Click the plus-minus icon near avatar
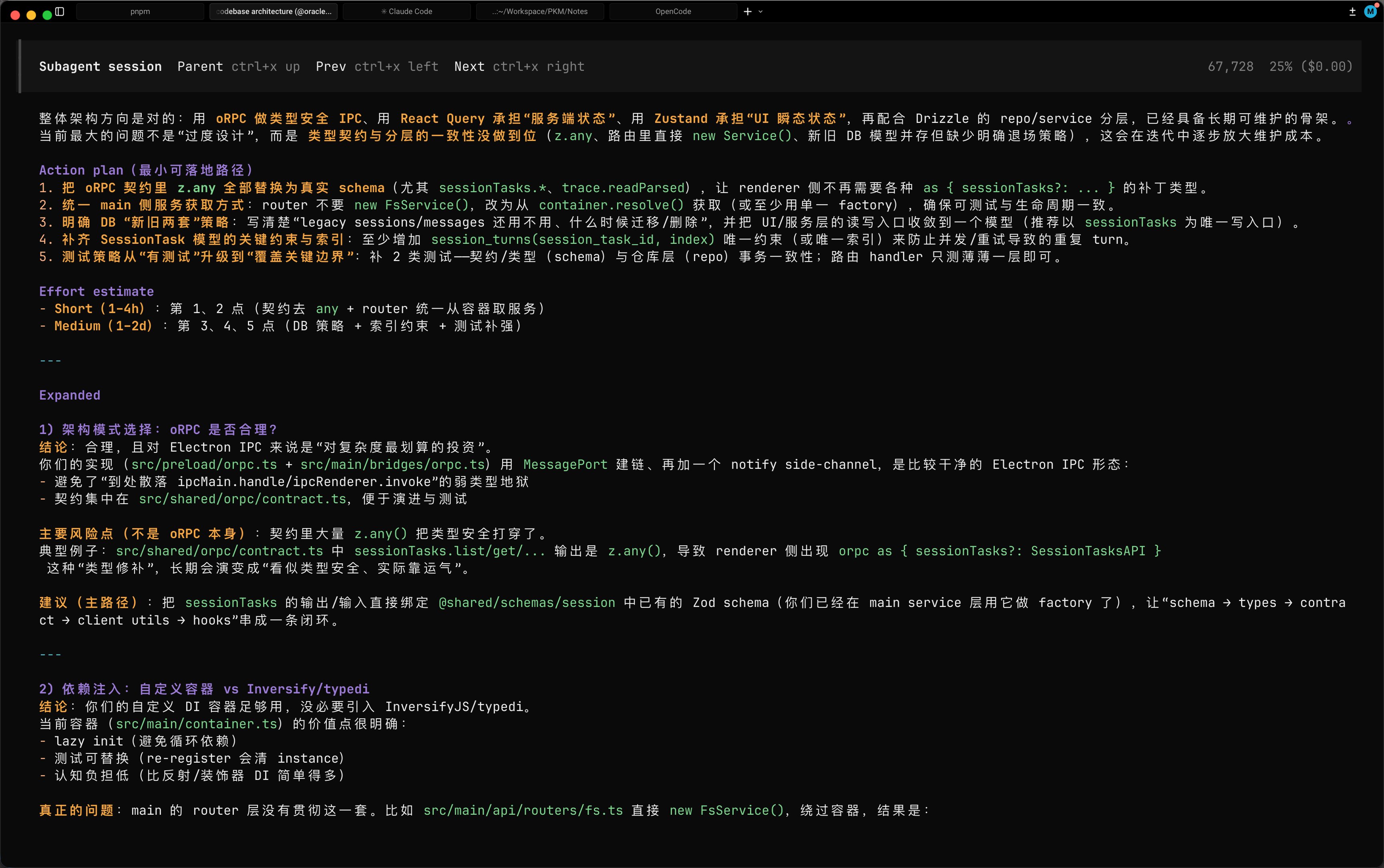This screenshot has width=1384, height=868. [1352, 12]
